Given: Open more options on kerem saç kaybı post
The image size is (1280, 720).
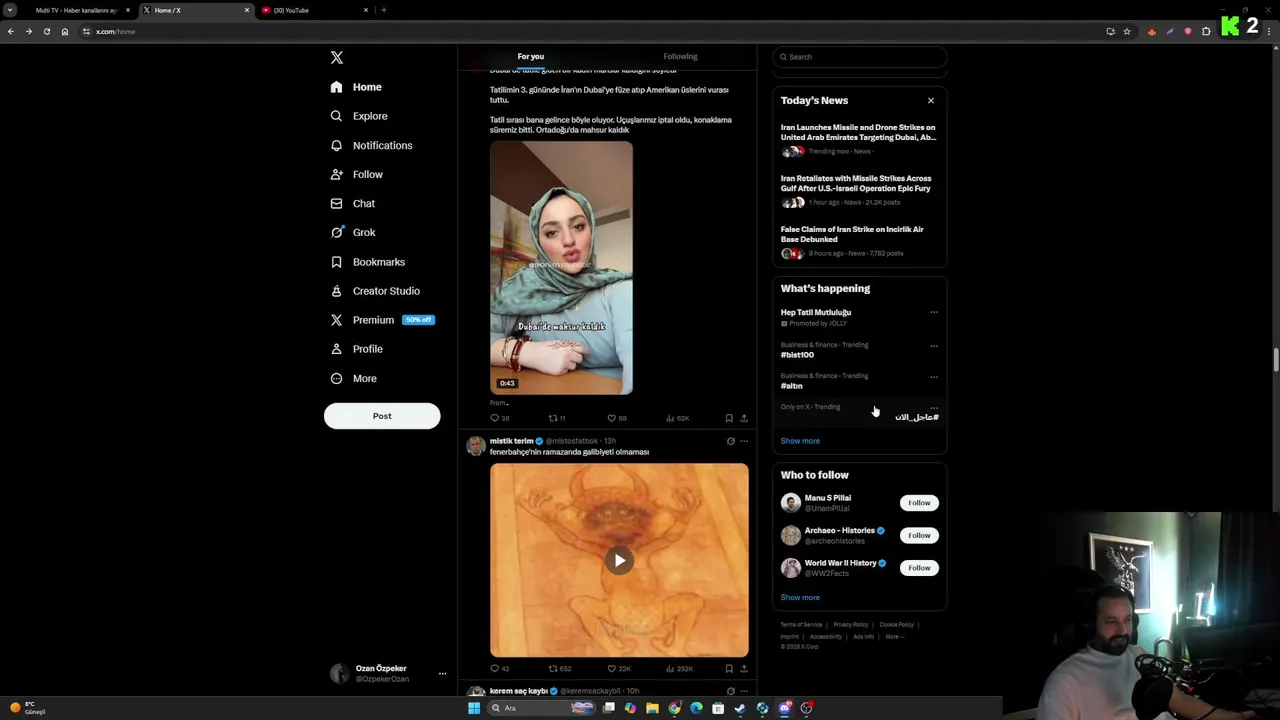Looking at the screenshot, I should [743, 691].
